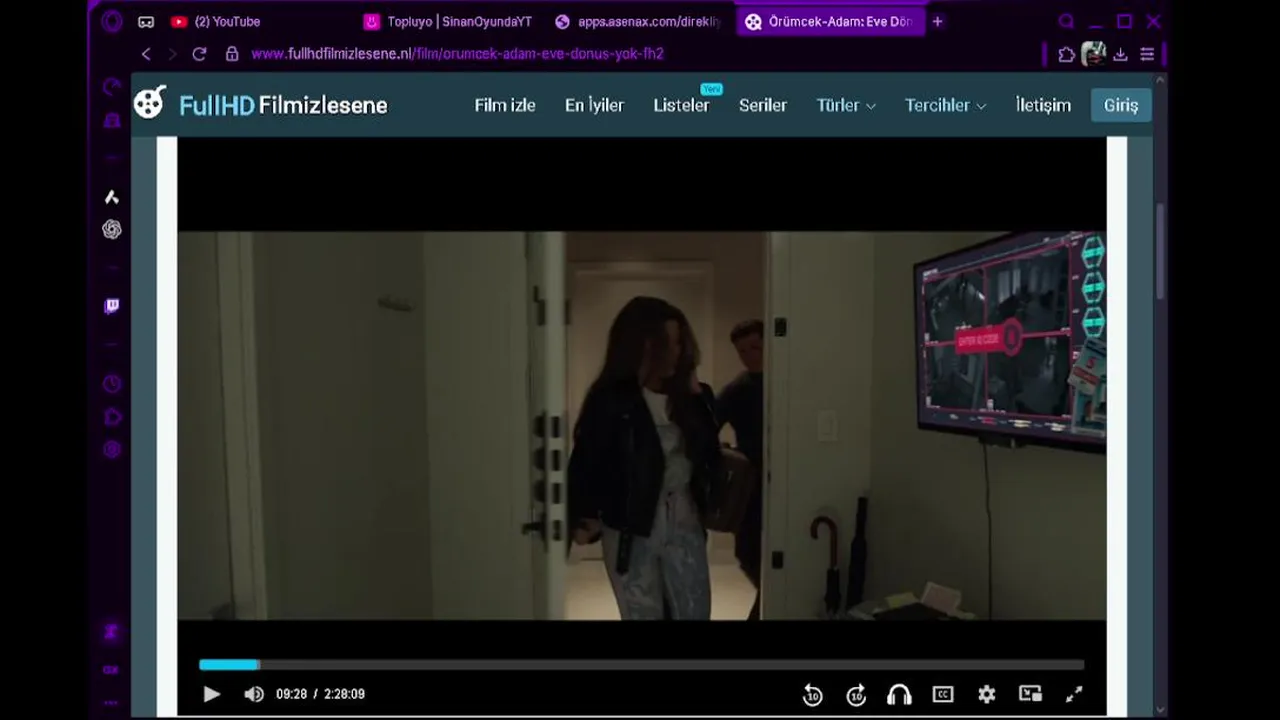The height and width of the screenshot is (720, 1280).
Task: Go back to the previous page
Action: click(146, 54)
